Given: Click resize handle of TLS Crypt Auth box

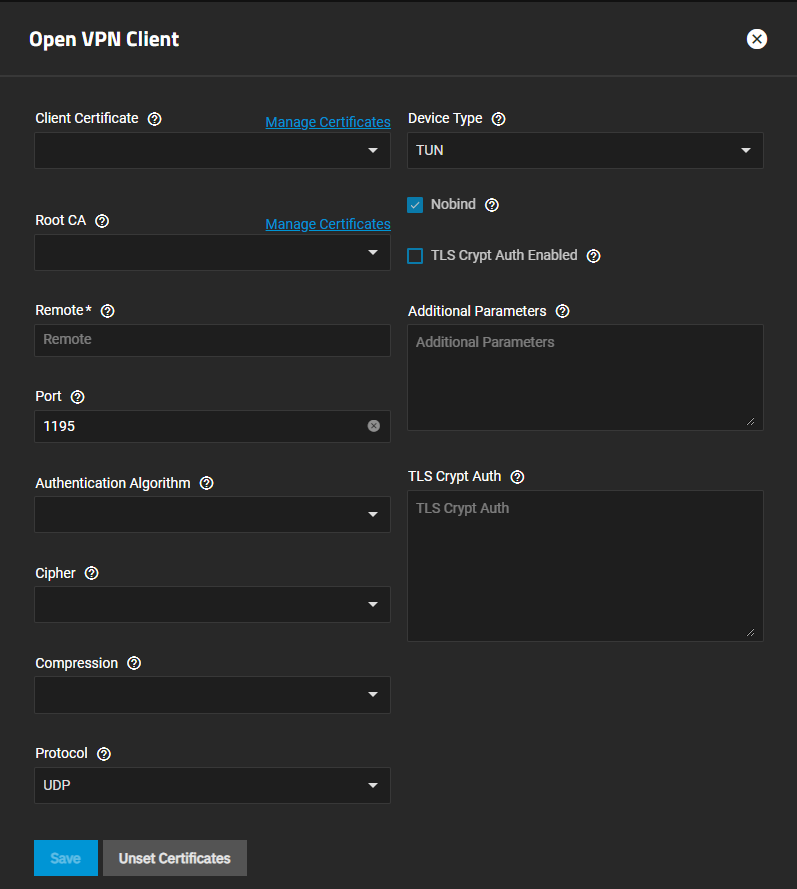Looking at the screenshot, I should click(x=751, y=632).
